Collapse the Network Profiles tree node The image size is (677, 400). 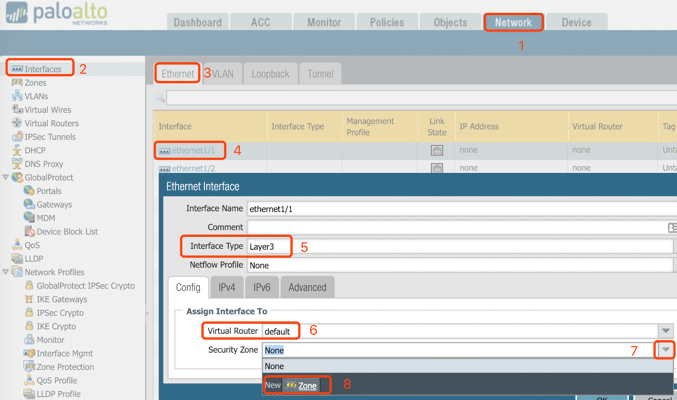coord(6,272)
